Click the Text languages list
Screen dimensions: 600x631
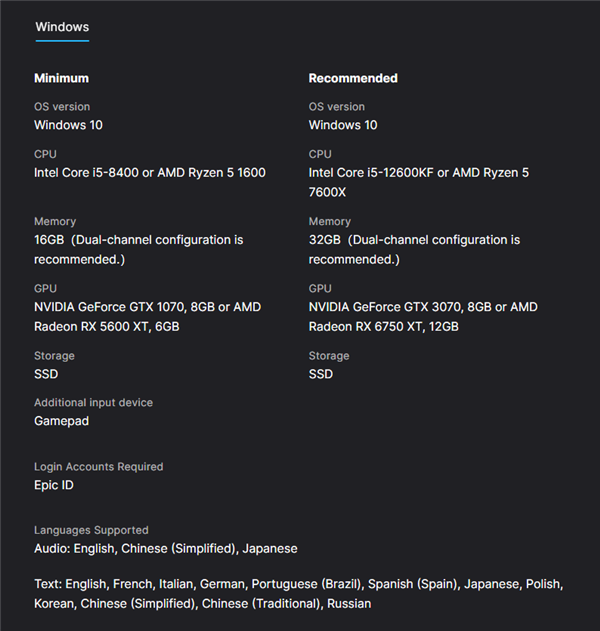click(299, 594)
